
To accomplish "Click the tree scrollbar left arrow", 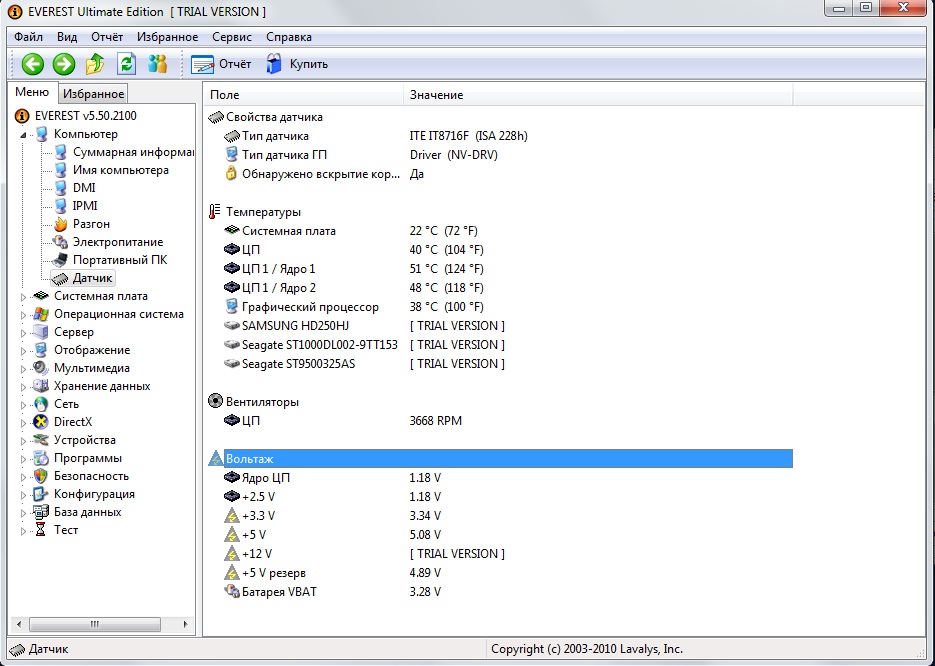I will 19,624.
